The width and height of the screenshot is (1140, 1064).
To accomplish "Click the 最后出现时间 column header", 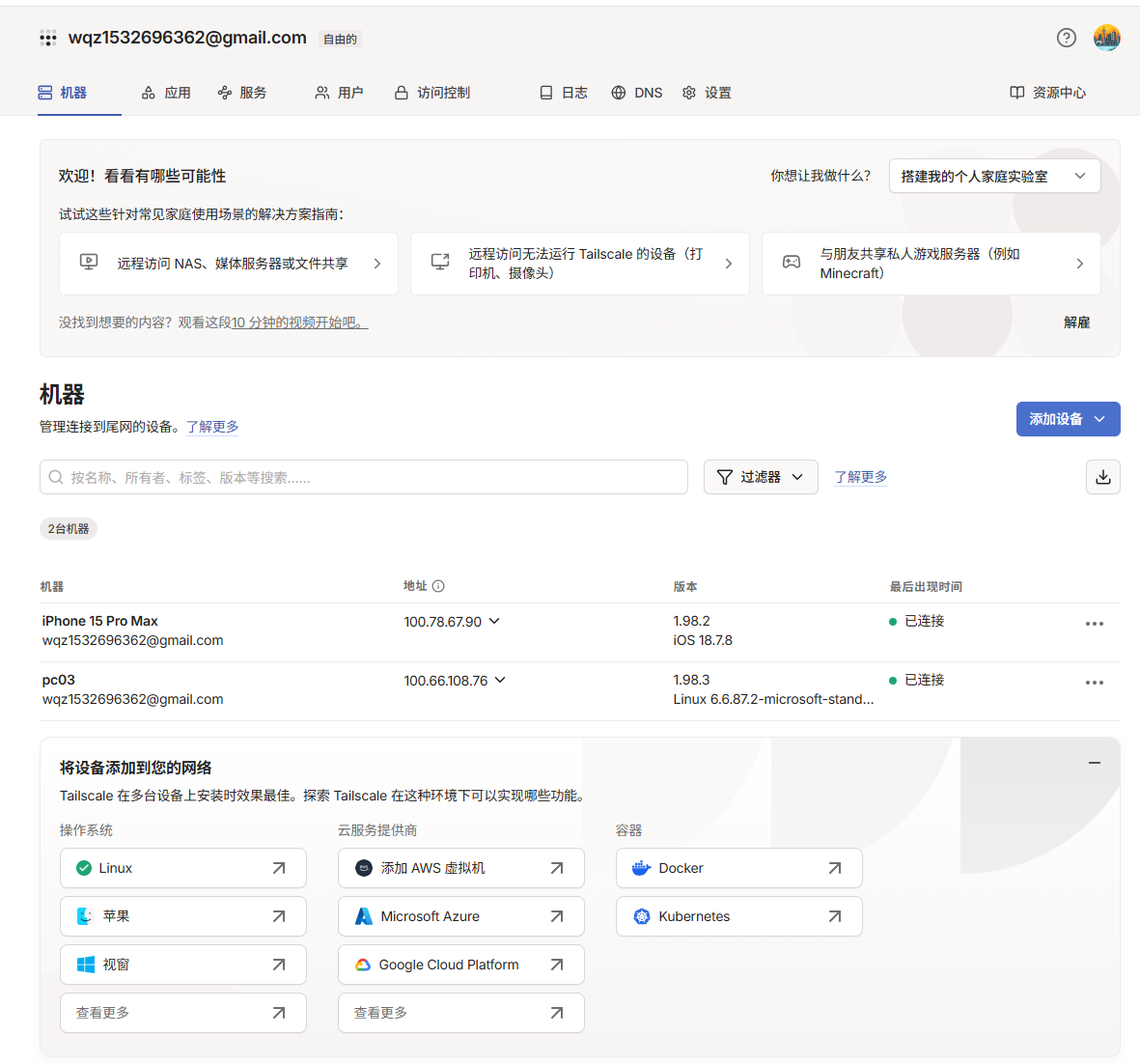I will [926, 586].
